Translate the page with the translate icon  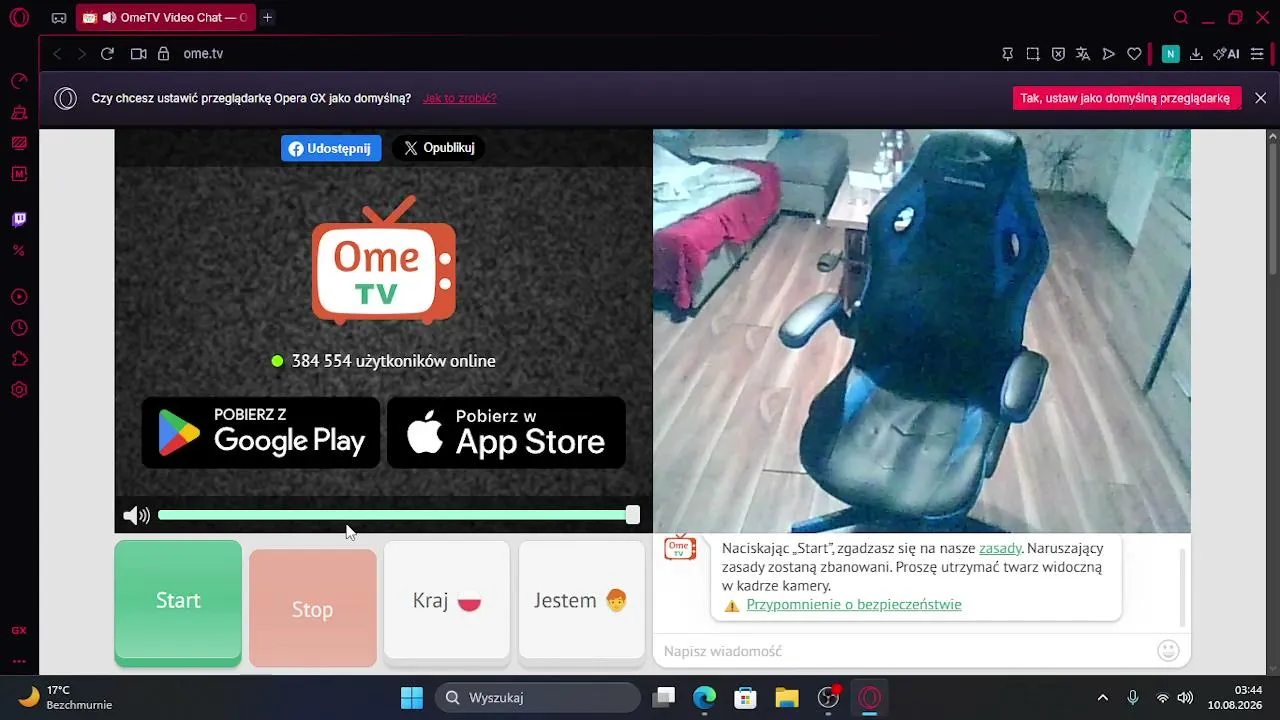point(1083,54)
